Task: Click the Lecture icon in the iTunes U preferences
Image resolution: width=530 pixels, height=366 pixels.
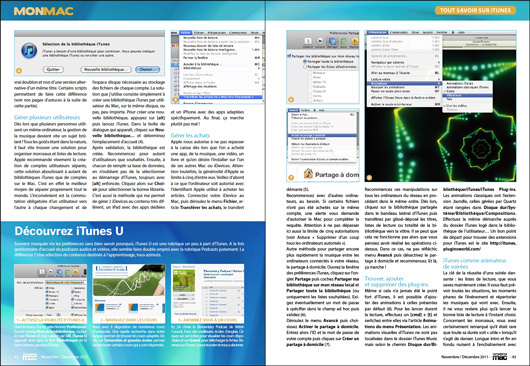Action: (x=50, y=272)
